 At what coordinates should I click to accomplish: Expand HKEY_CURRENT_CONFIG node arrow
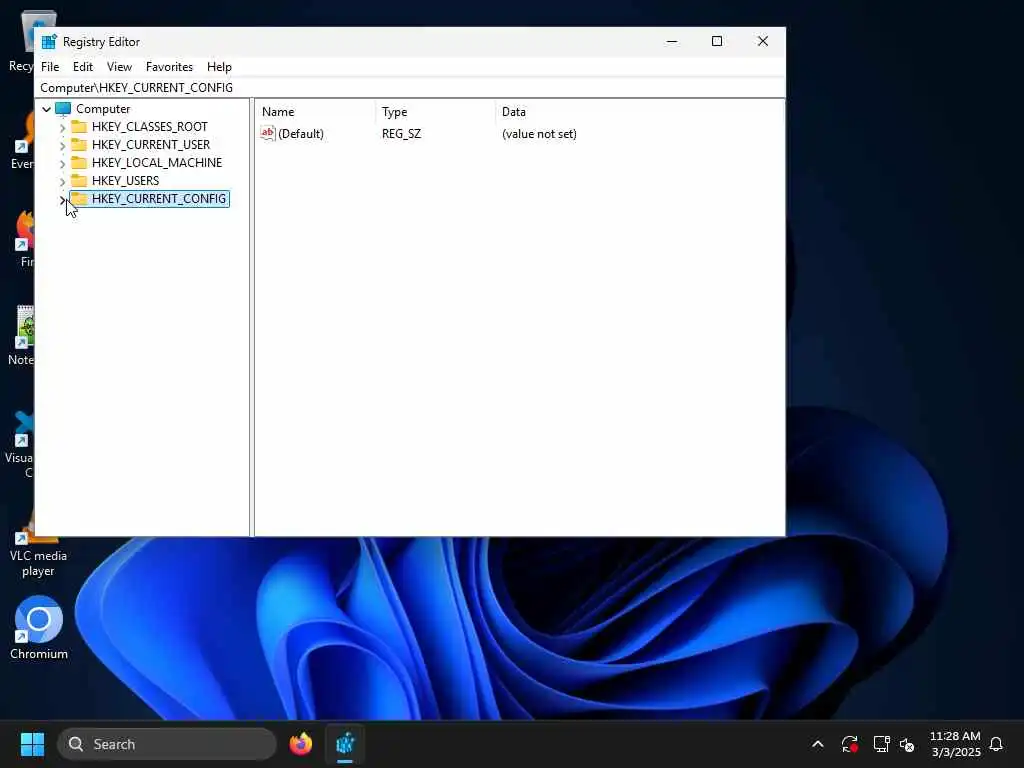[x=62, y=199]
